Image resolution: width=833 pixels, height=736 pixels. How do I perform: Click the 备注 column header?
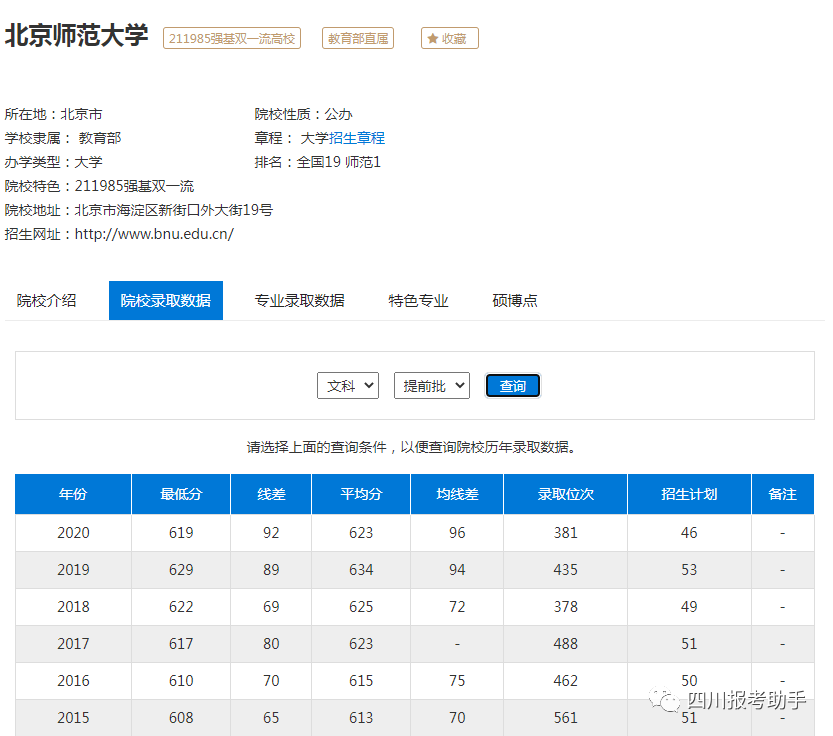point(783,494)
